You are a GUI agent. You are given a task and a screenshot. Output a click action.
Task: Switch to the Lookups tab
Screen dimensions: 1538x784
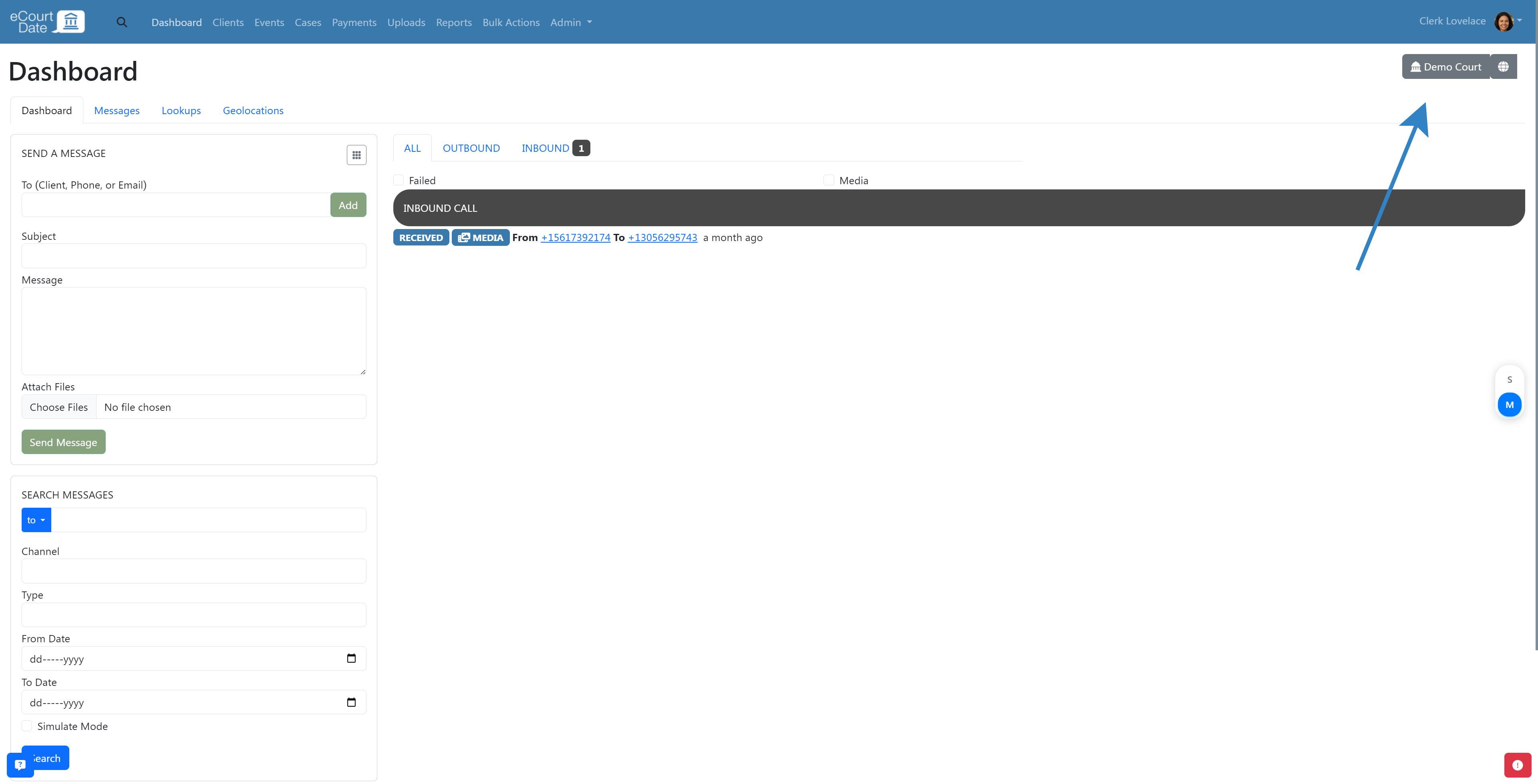(181, 111)
